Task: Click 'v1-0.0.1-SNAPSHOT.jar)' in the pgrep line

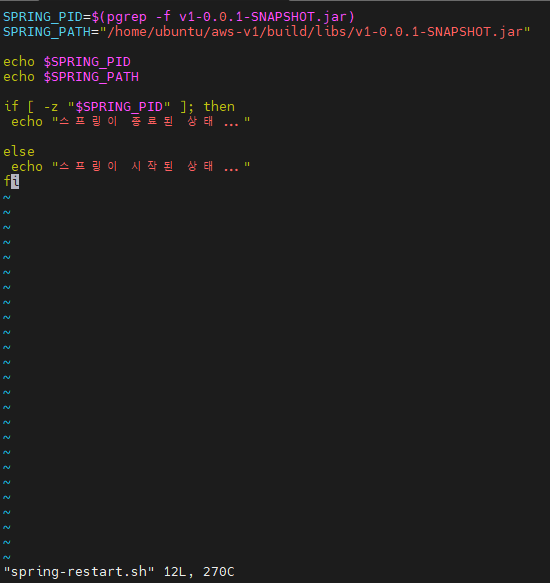Action: 267,17
